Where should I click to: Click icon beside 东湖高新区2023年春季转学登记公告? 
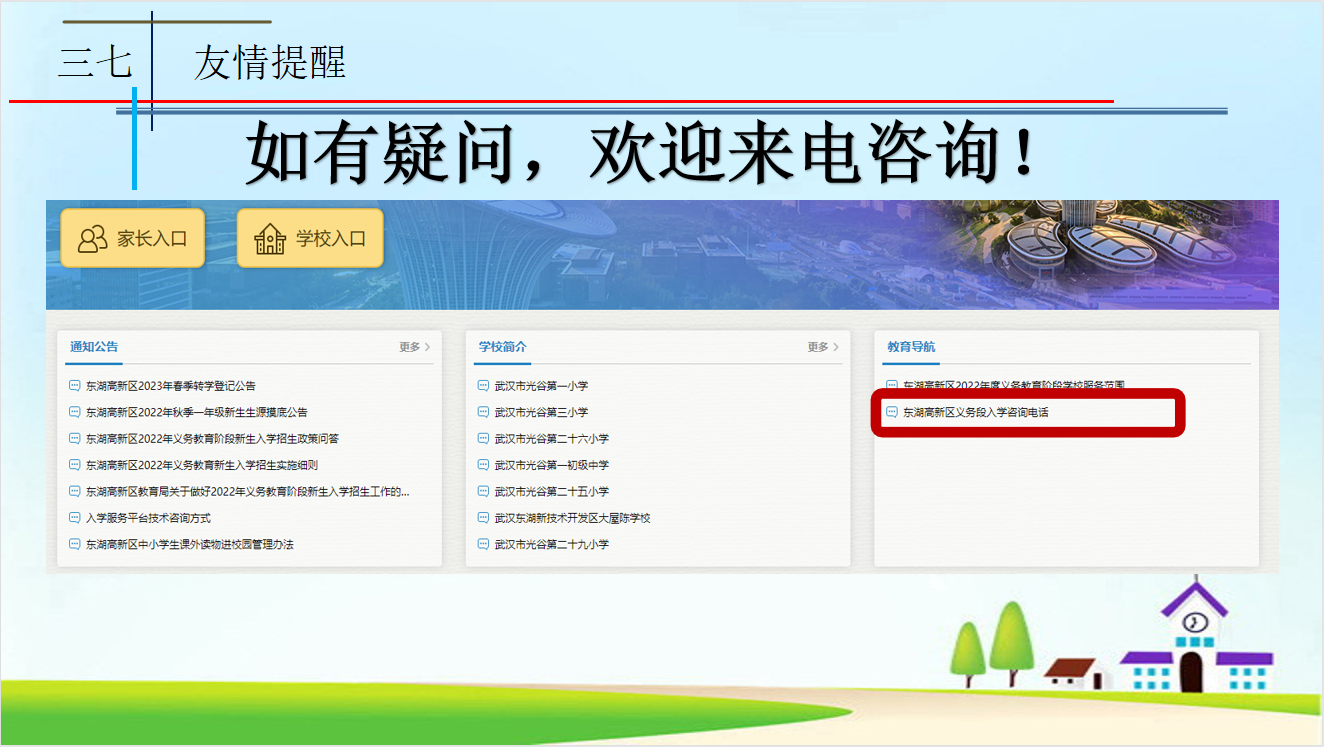click(73, 386)
